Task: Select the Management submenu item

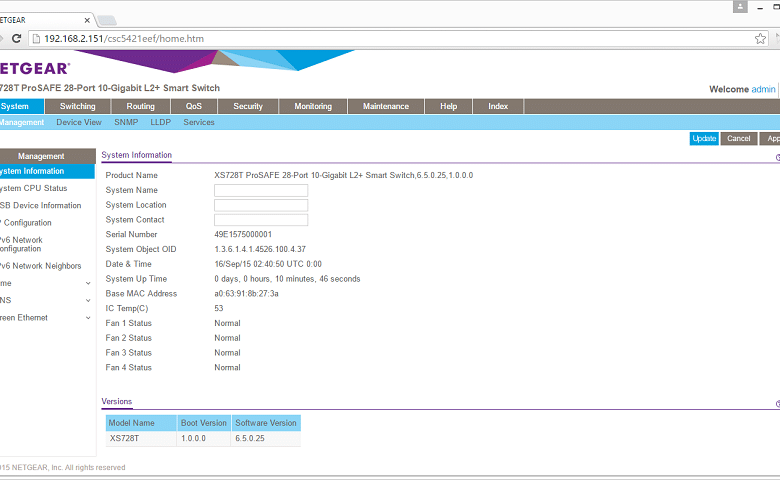Action: (x=22, y=122)
